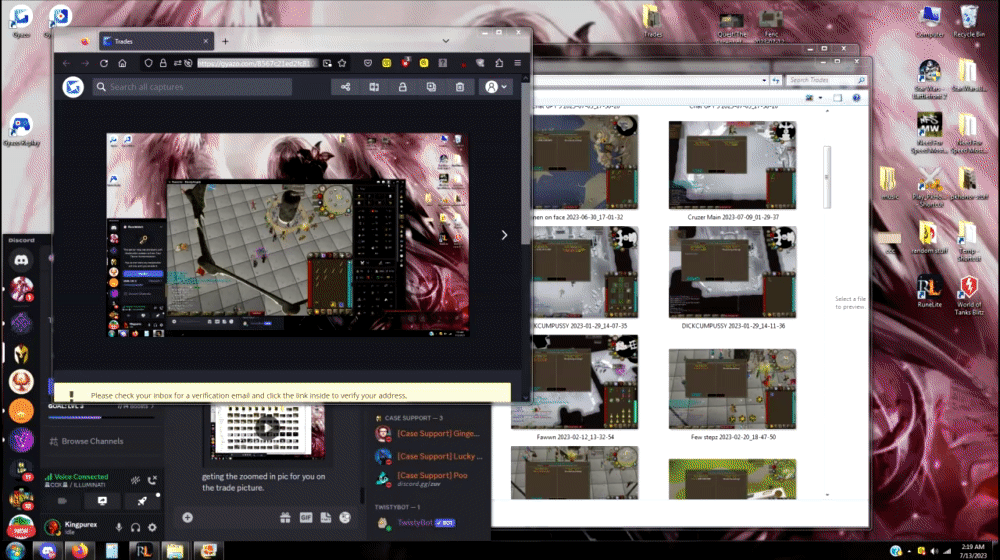Reload the page in Firefox
This screenshot has height=560, width=1000.
[103, 63]
